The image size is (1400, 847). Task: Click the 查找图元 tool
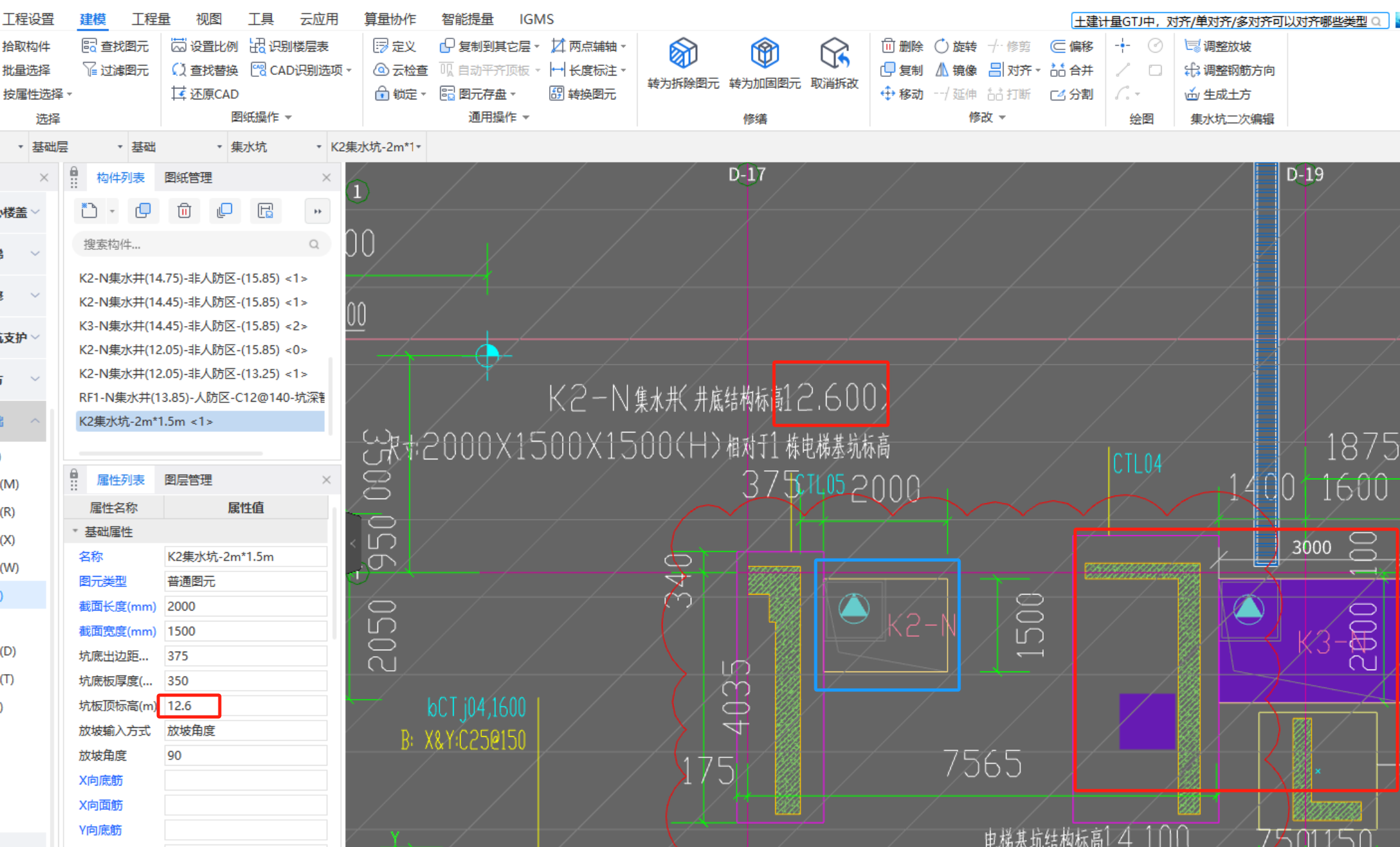click(x=115, y=46)
